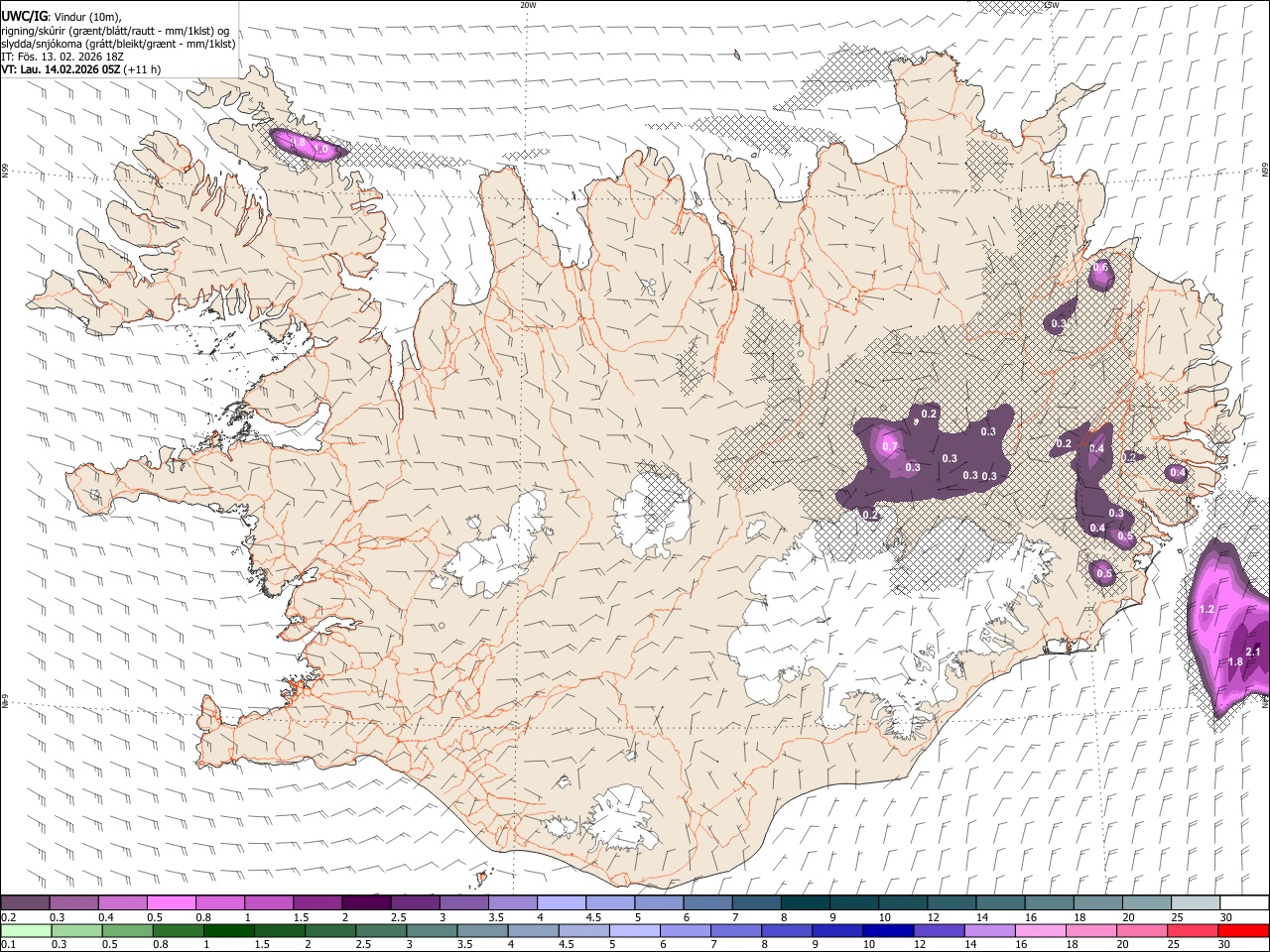Select the bright pink 0.5 snow scale swatch
1270x952 pixels.
171,902
